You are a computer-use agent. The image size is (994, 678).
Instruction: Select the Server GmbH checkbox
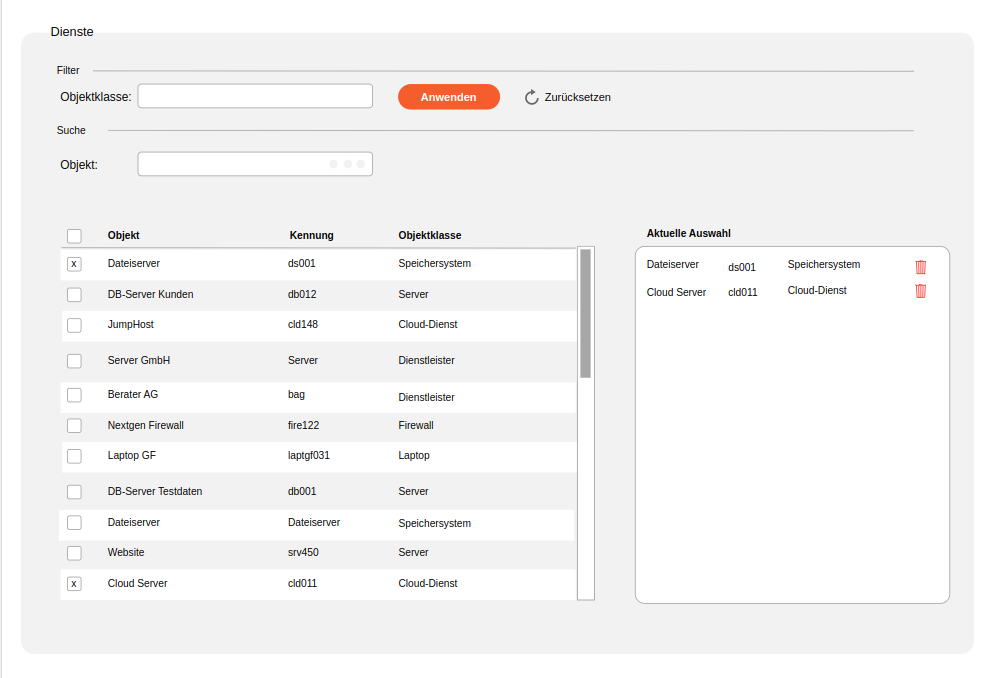point(74,361)
